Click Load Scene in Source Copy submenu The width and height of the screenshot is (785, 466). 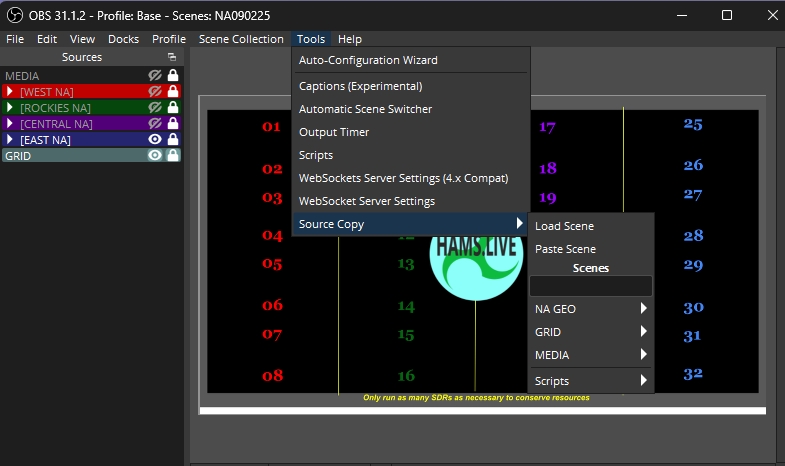564,226
